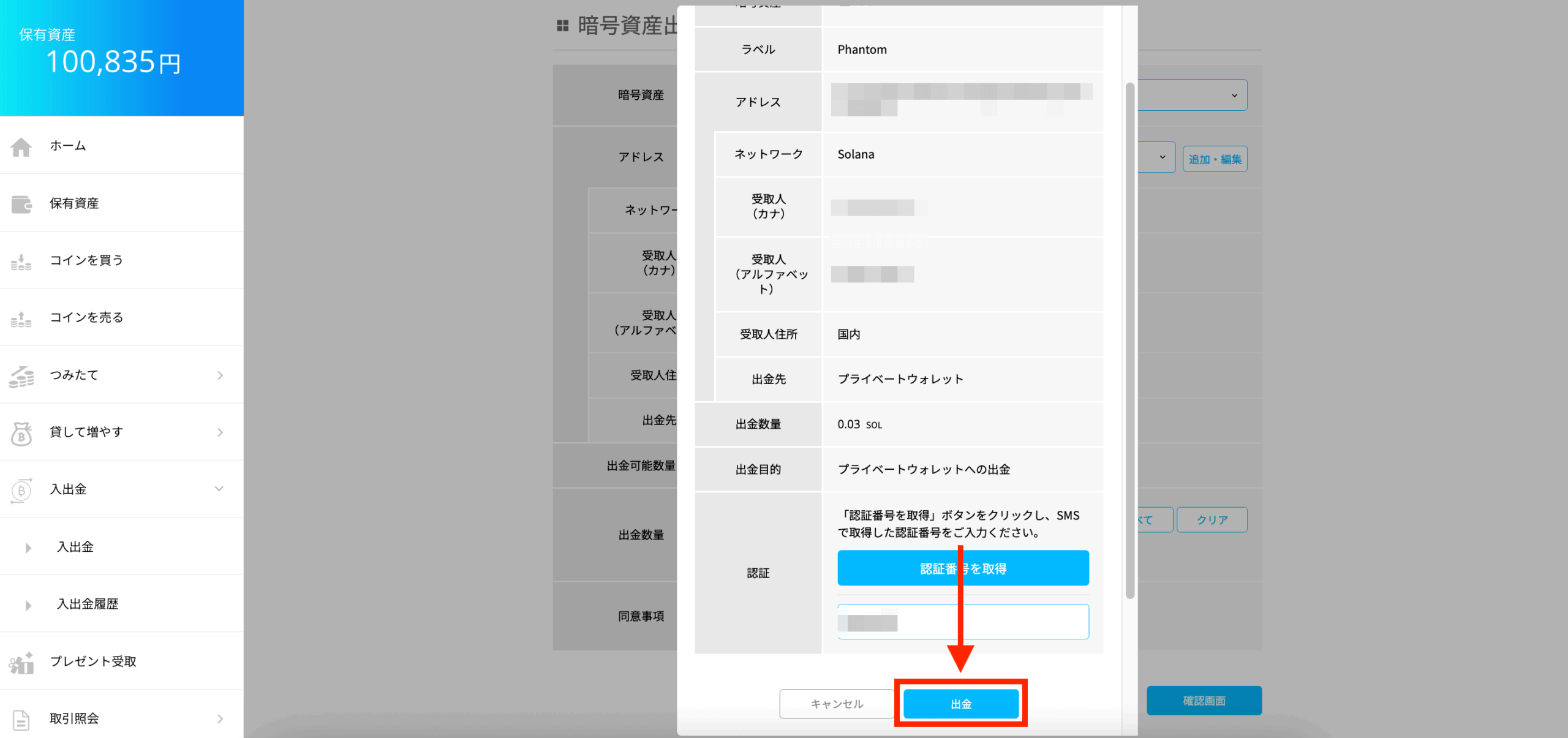The width and height of the screenshot is (1568, 738).
Task: Click the document 取引照会 icon
Action: point(21,720)
